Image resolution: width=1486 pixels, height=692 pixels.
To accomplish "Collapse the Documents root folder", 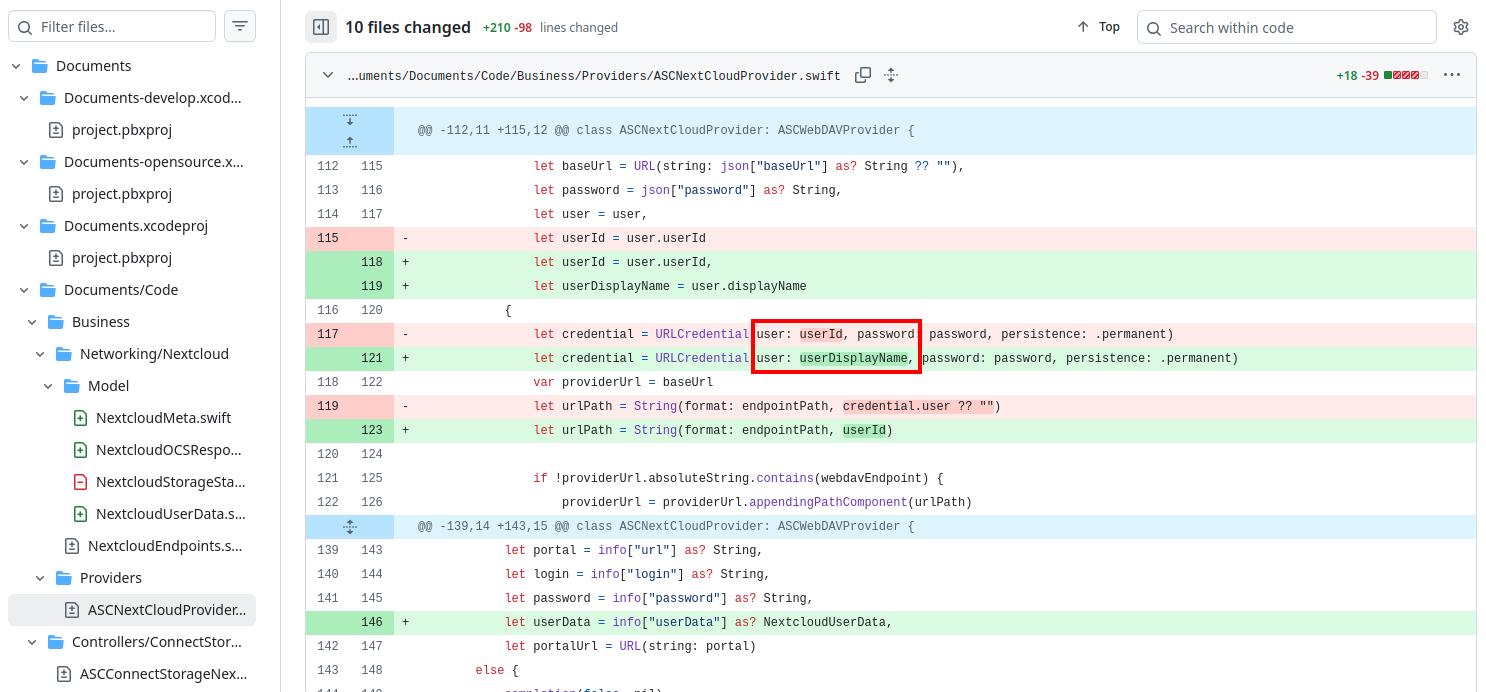I will click(17, 66).
